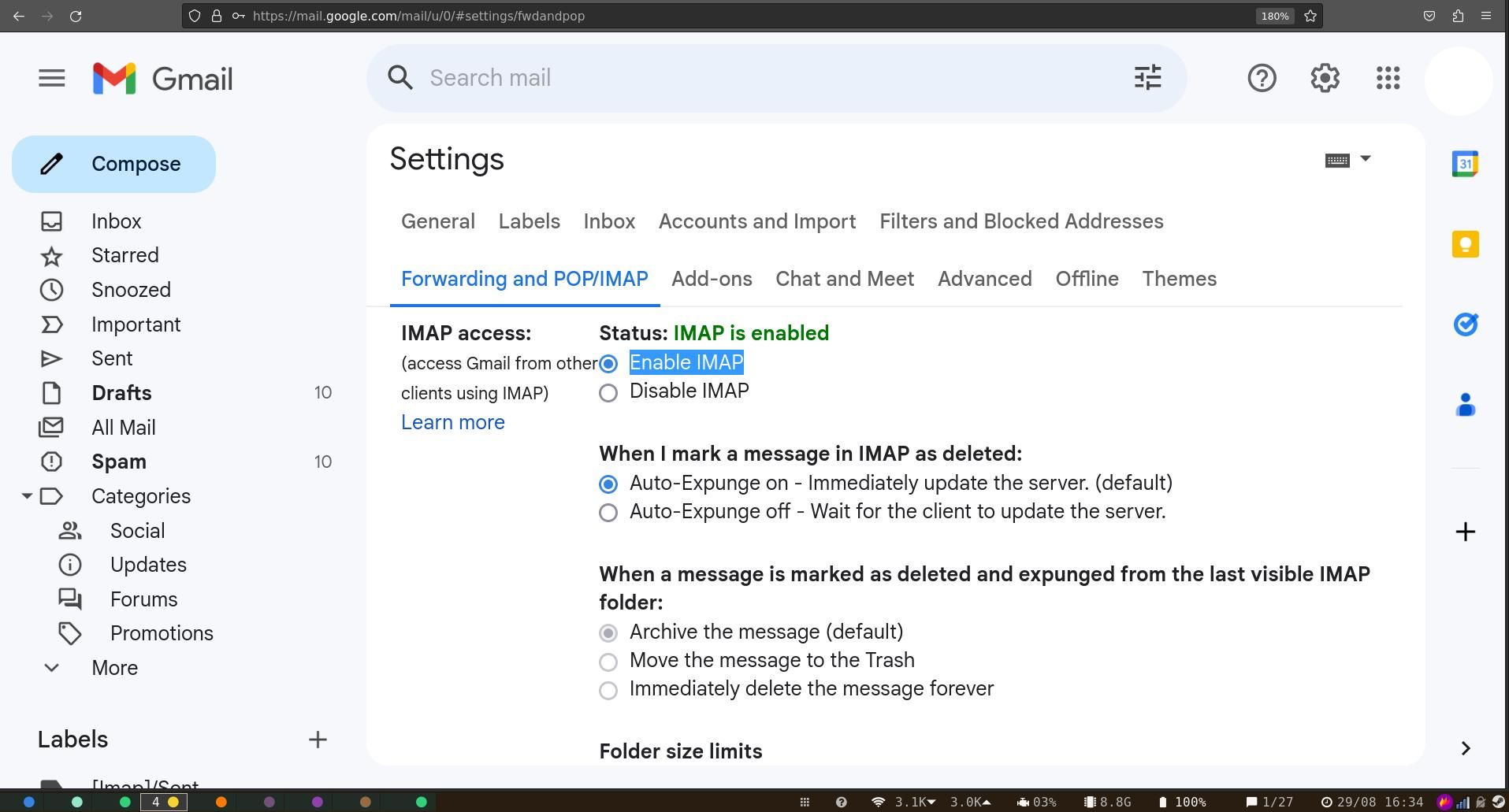This screenshot has height=812, width=1509.
Task: Click the Learn more link
Action: [452, 422]
